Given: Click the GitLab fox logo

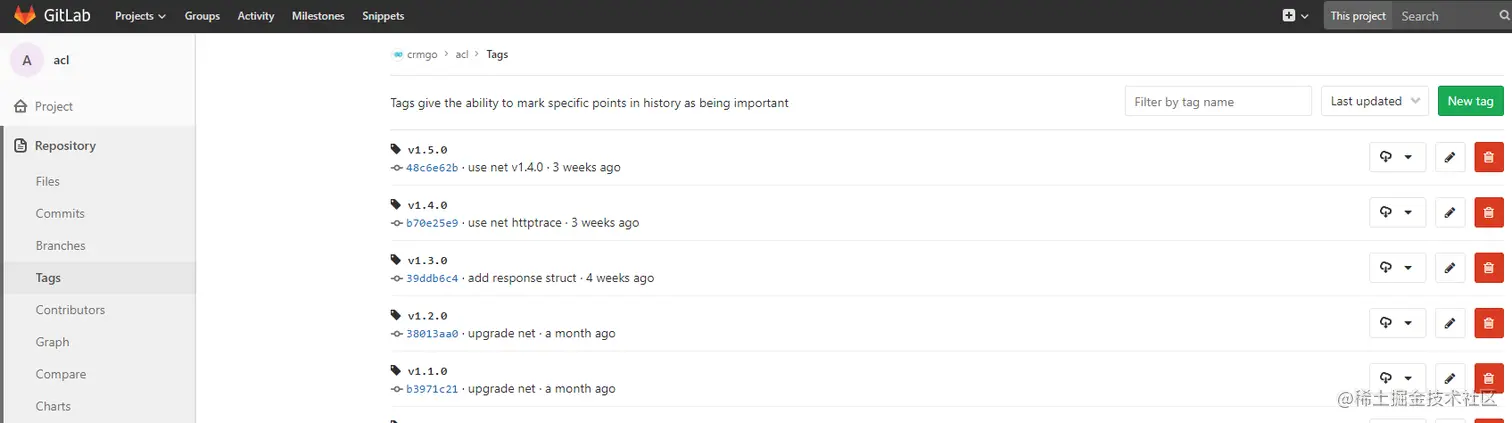Looking at the screenshot, I should (24, 16).
